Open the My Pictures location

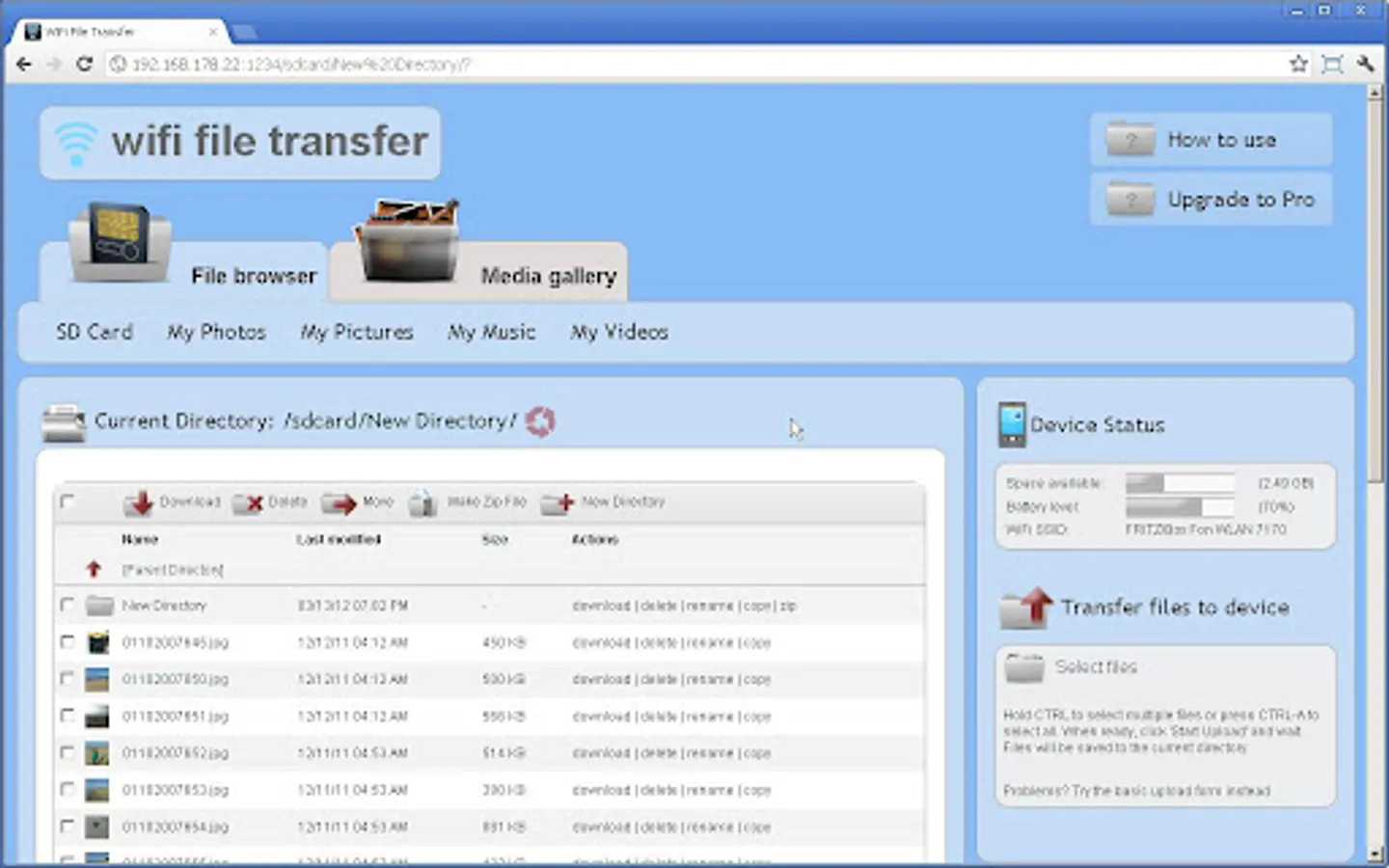(357, 332)
